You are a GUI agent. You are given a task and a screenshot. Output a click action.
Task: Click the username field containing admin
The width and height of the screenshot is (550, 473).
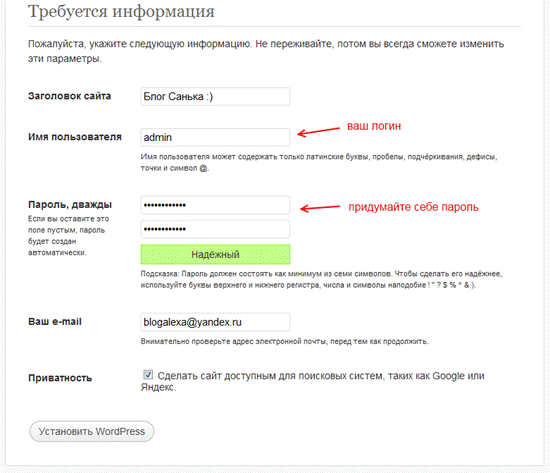215,137
